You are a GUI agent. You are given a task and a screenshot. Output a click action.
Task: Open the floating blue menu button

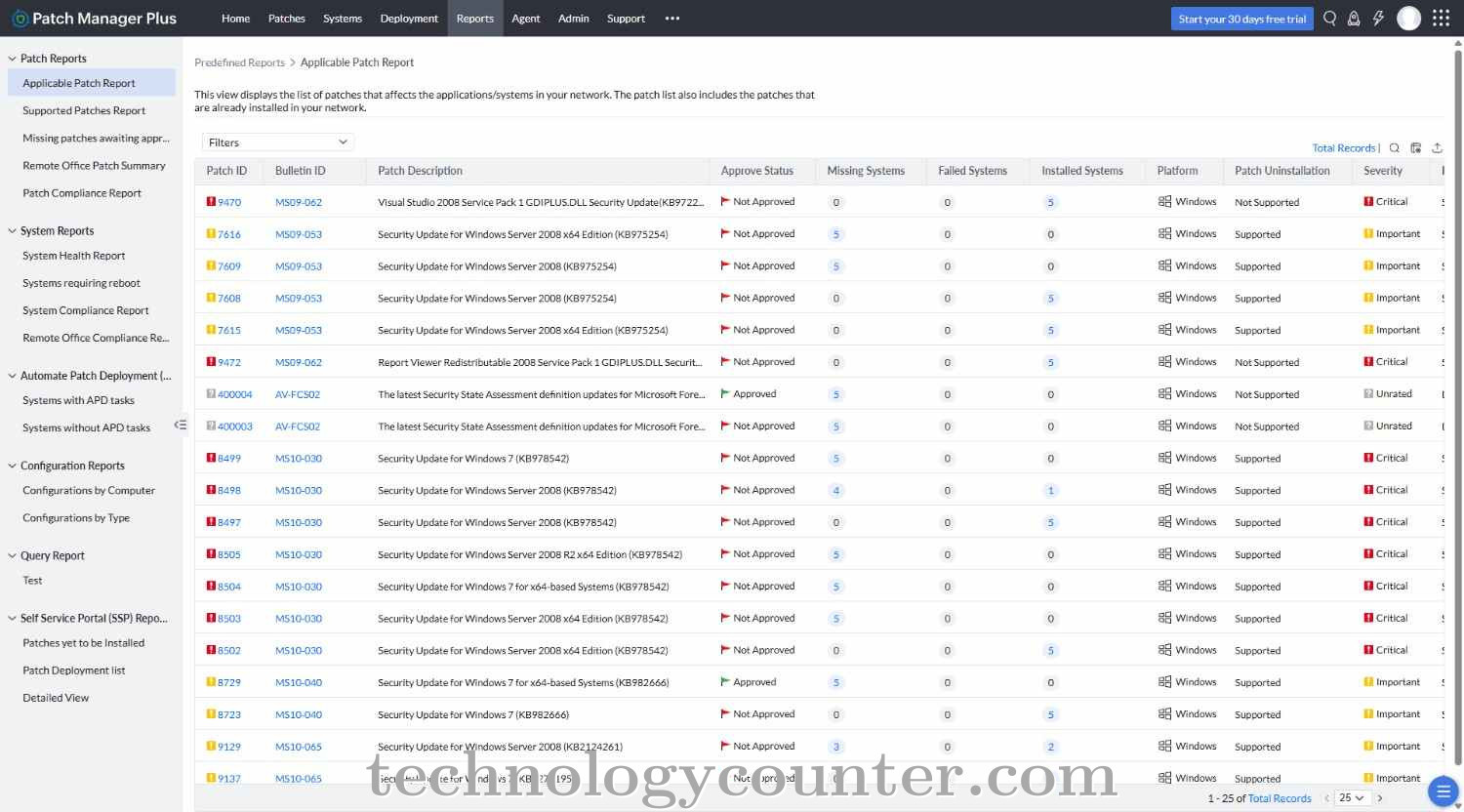1443,792
